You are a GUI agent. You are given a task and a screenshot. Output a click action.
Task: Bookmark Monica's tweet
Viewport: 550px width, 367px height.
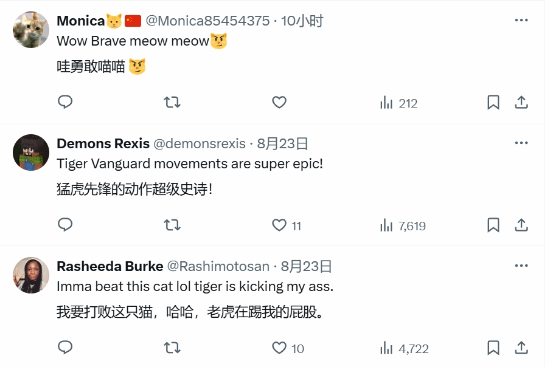[493, 102]
